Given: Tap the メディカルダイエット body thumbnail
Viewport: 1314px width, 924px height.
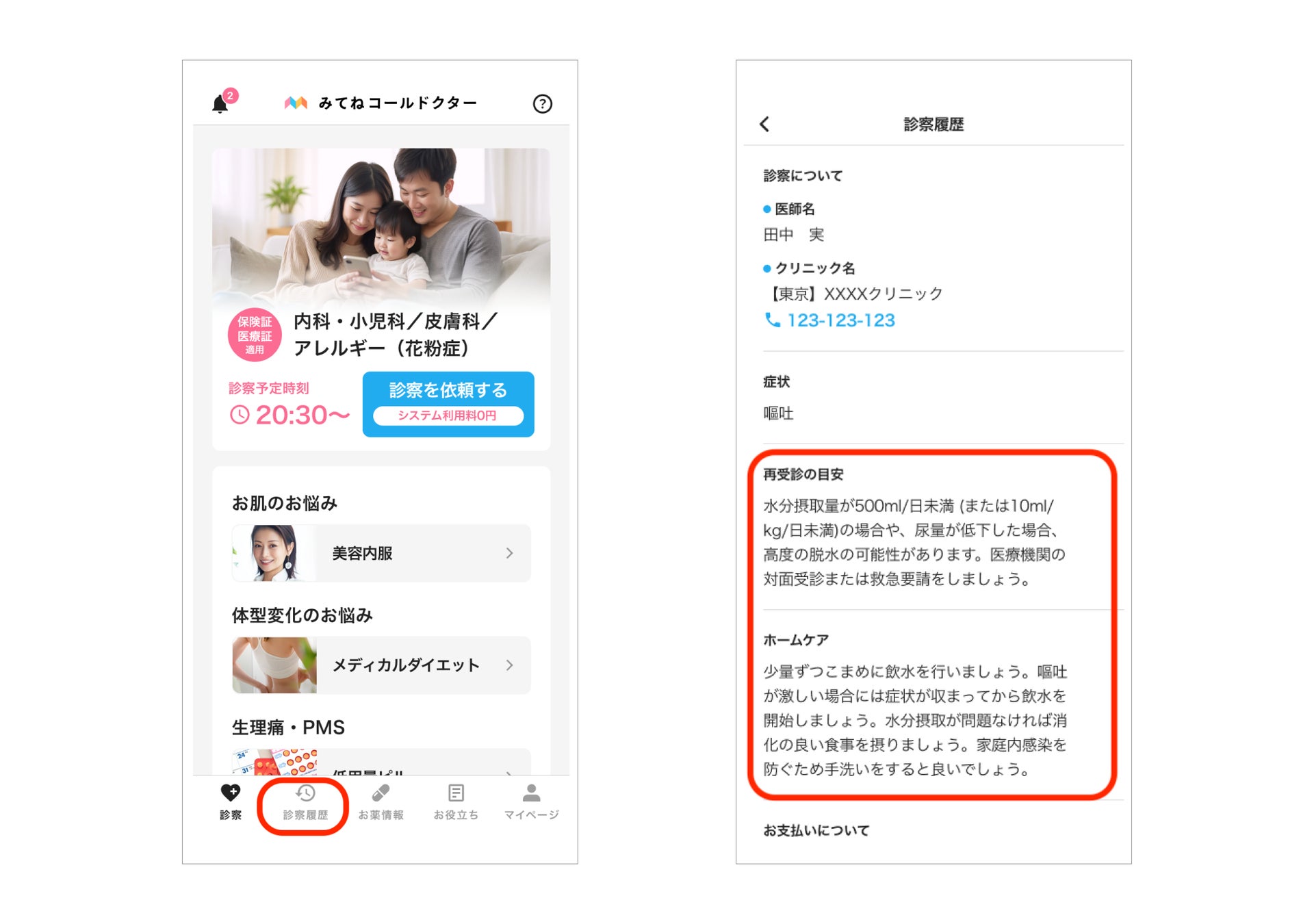Looking at the screenshot, I should tap(274, 665).
